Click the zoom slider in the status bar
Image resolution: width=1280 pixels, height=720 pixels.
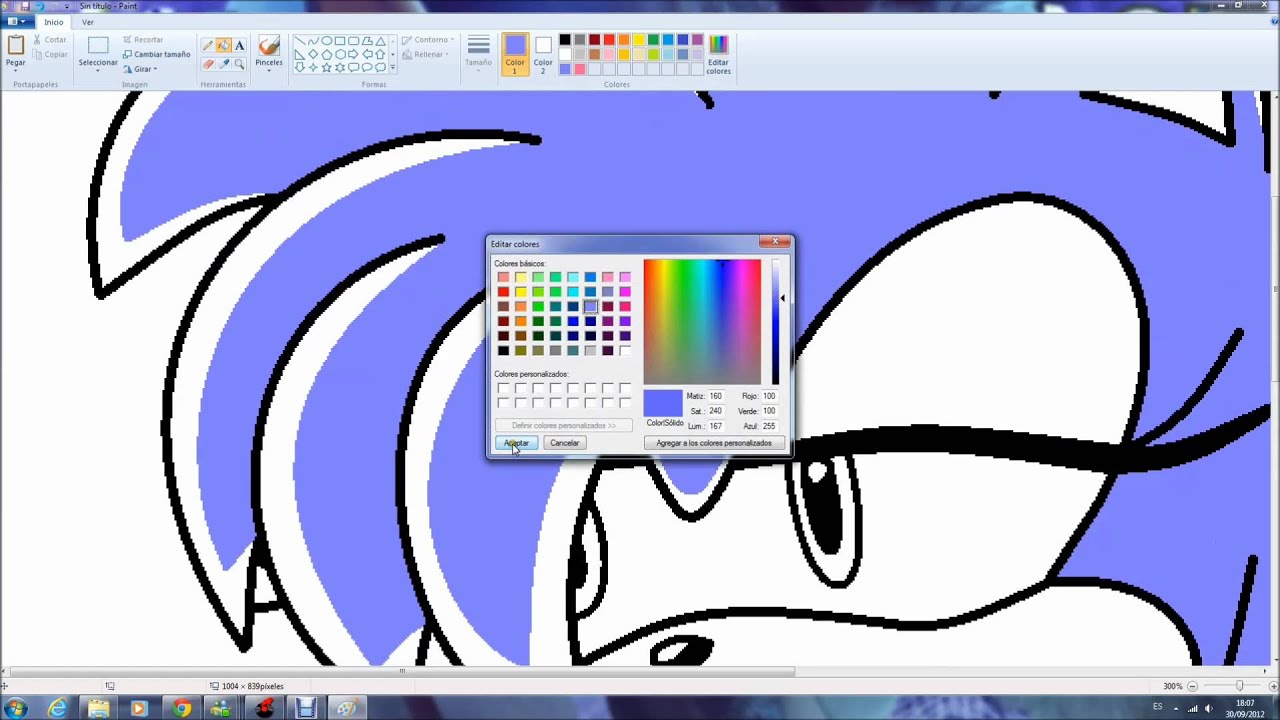click(1239, 686)
